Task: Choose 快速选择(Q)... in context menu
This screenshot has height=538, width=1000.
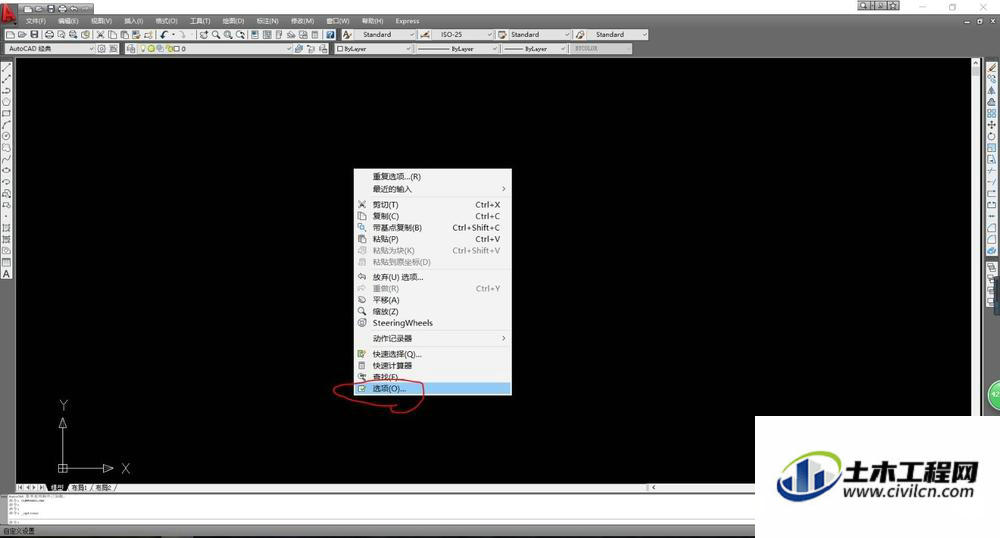Action: [432, 354]
